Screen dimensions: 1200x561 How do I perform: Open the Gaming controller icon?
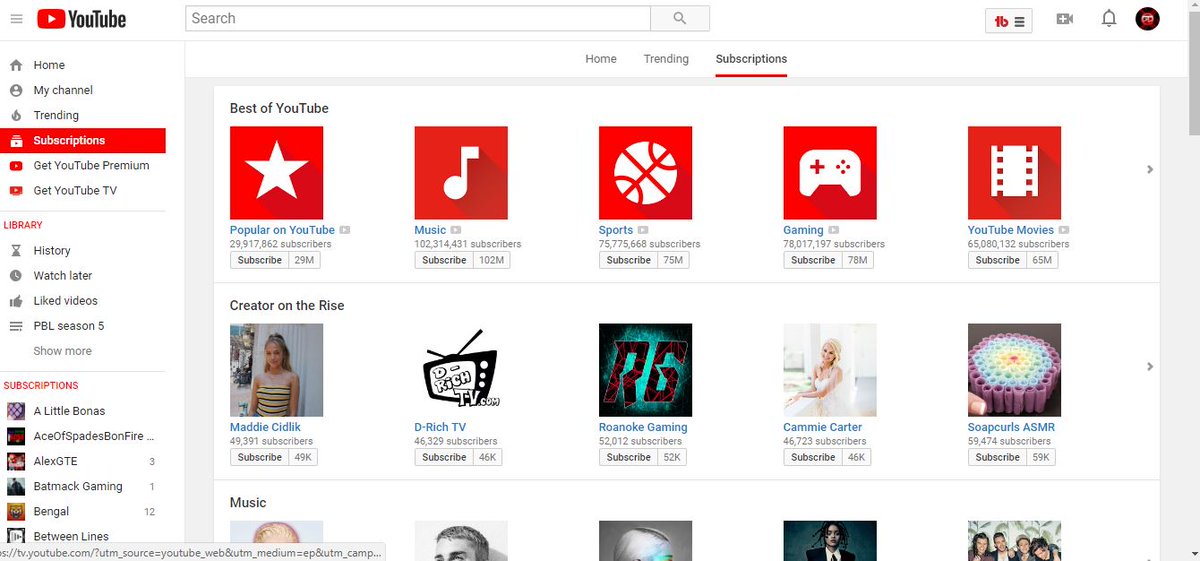(x=830, y=173)
